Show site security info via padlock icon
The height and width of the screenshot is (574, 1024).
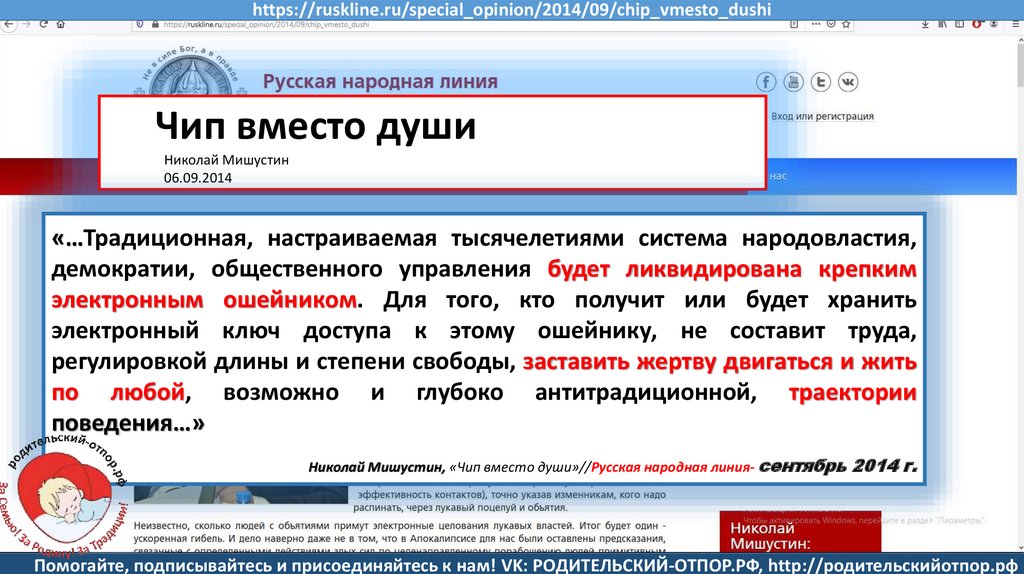pyautogui.click(x=155, y=24)
